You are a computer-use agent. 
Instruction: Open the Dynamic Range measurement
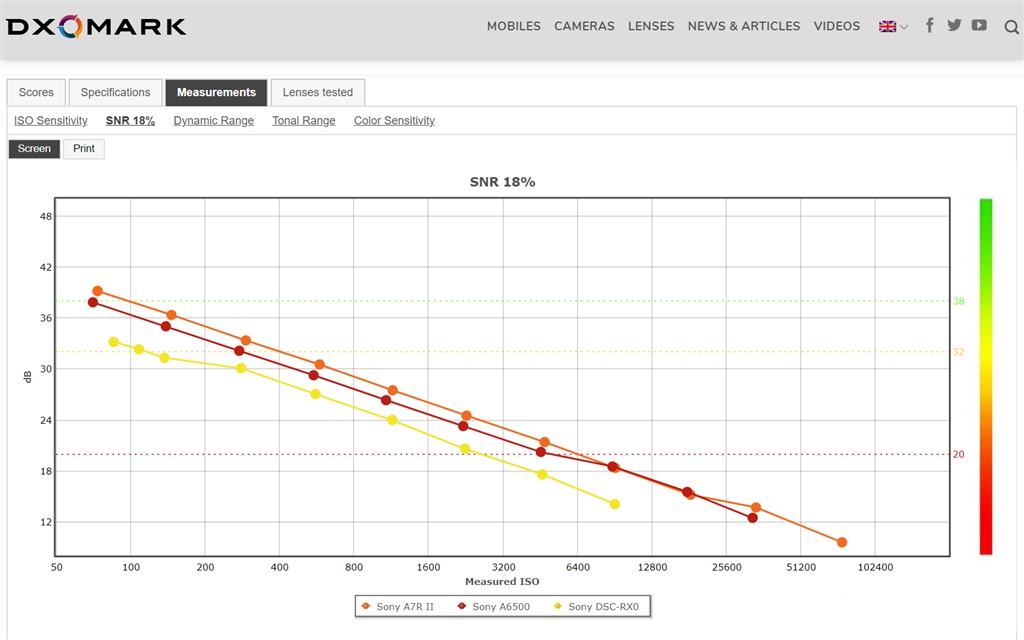[214, 120]
